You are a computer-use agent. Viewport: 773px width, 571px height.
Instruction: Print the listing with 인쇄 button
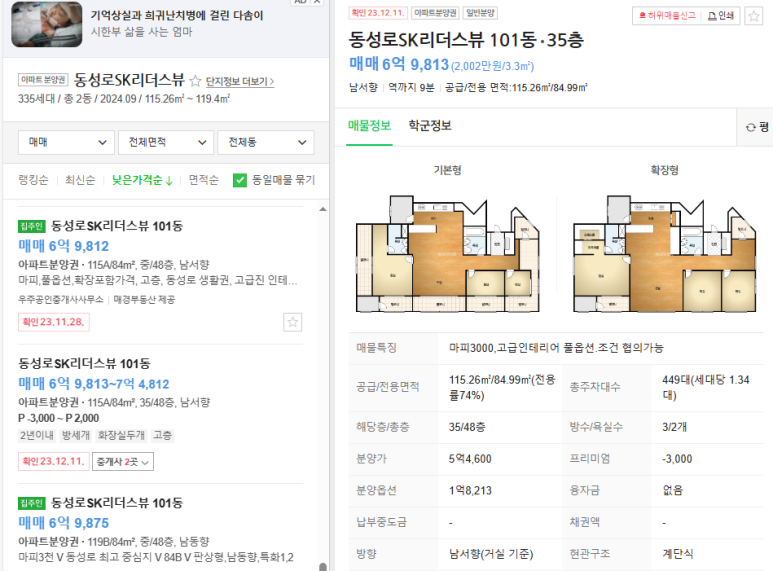point(721,16)
